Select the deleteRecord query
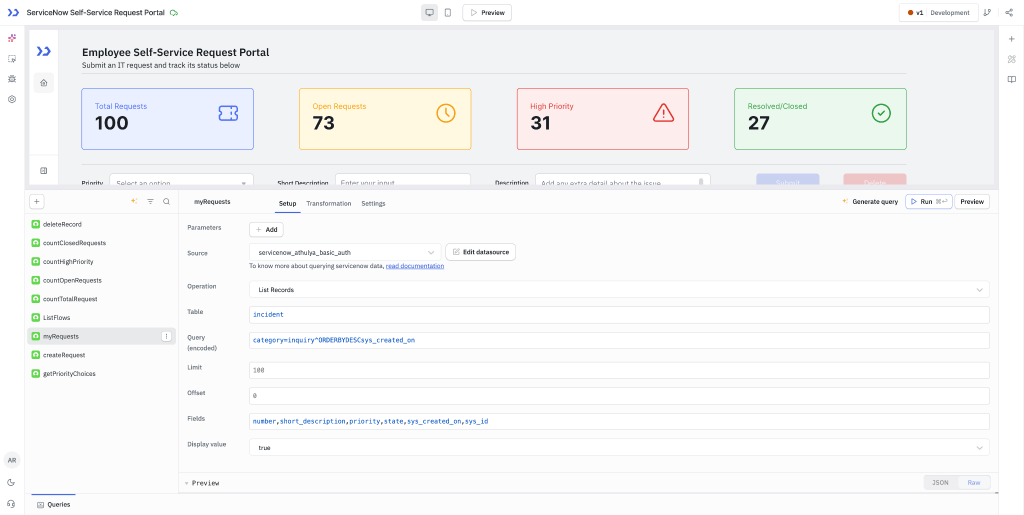 pyautogui.click(x=101, y=224)
